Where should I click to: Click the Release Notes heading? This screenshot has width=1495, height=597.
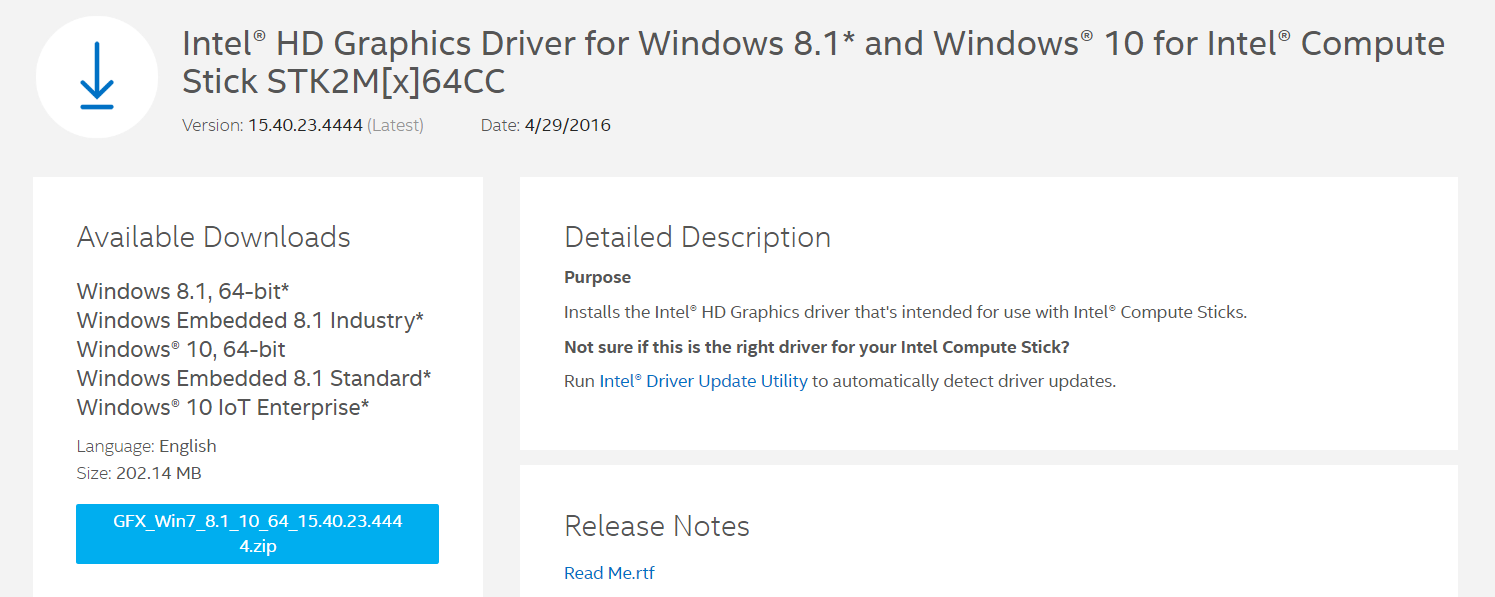657,526
